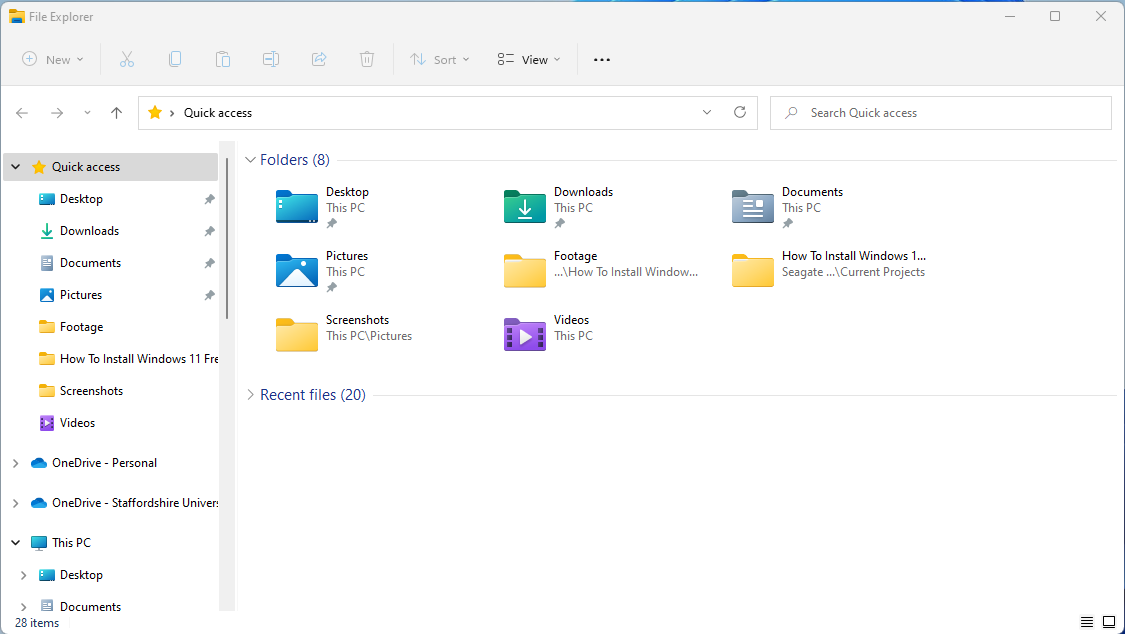Click the Rename icon

[270, 59]
